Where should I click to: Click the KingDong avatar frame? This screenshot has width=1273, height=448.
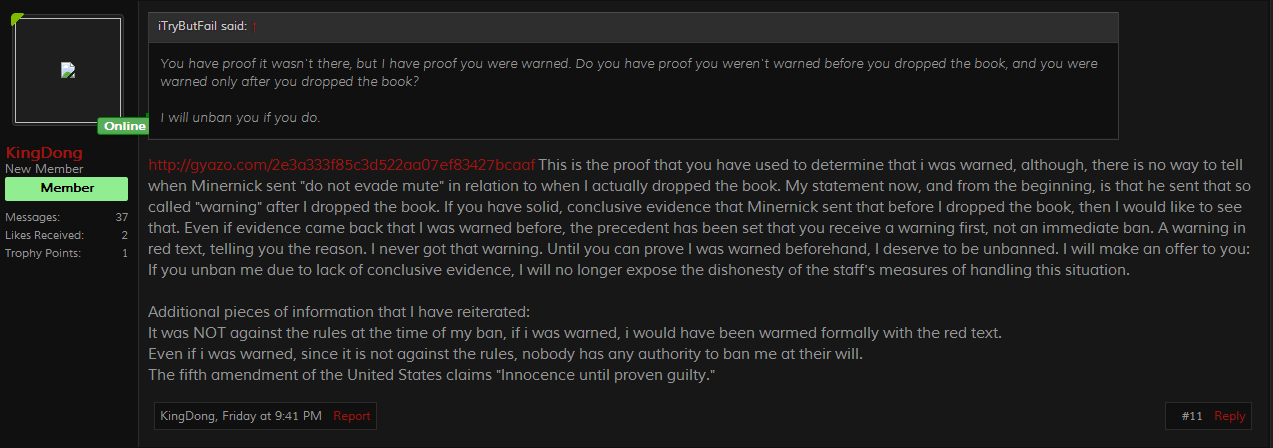pyautogui.click(x=68, y=70)
